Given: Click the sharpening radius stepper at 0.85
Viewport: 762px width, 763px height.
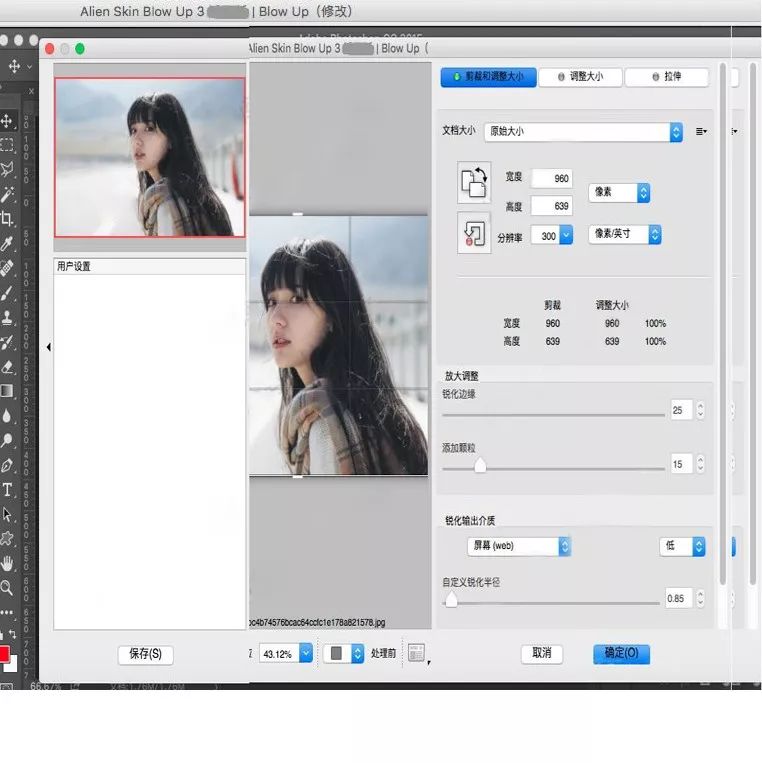Looking at the screenshot, I should coord(700,598).
